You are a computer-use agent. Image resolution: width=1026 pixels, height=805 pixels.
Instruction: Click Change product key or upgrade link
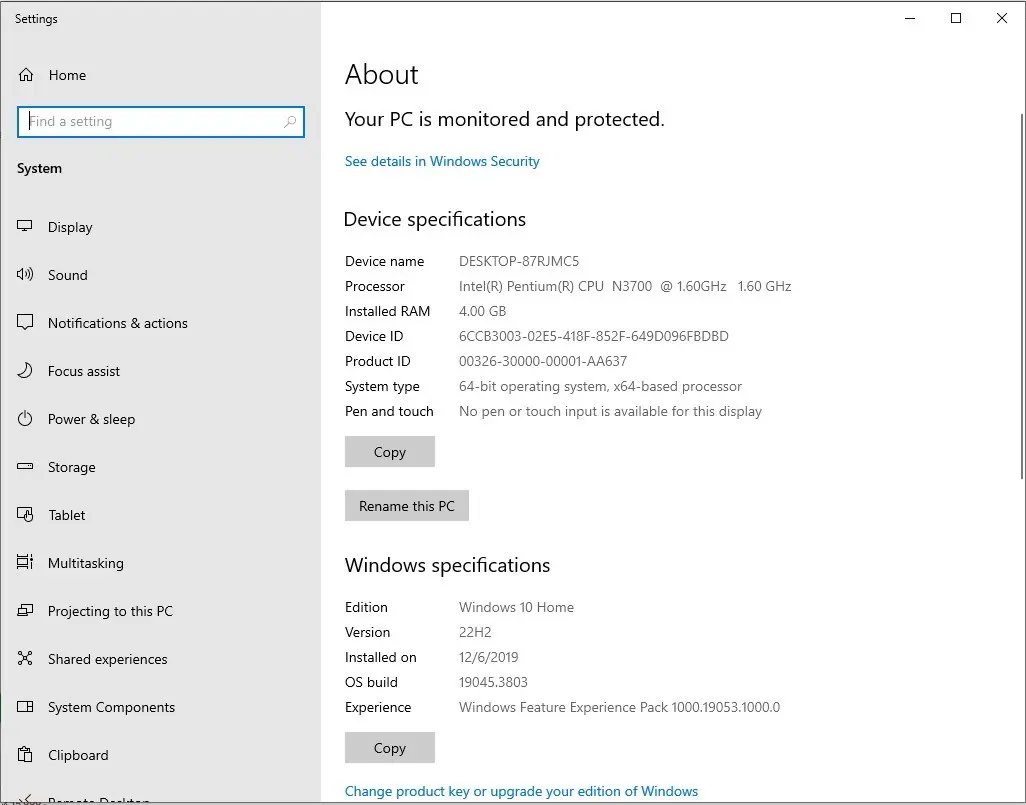click(521, 791)
